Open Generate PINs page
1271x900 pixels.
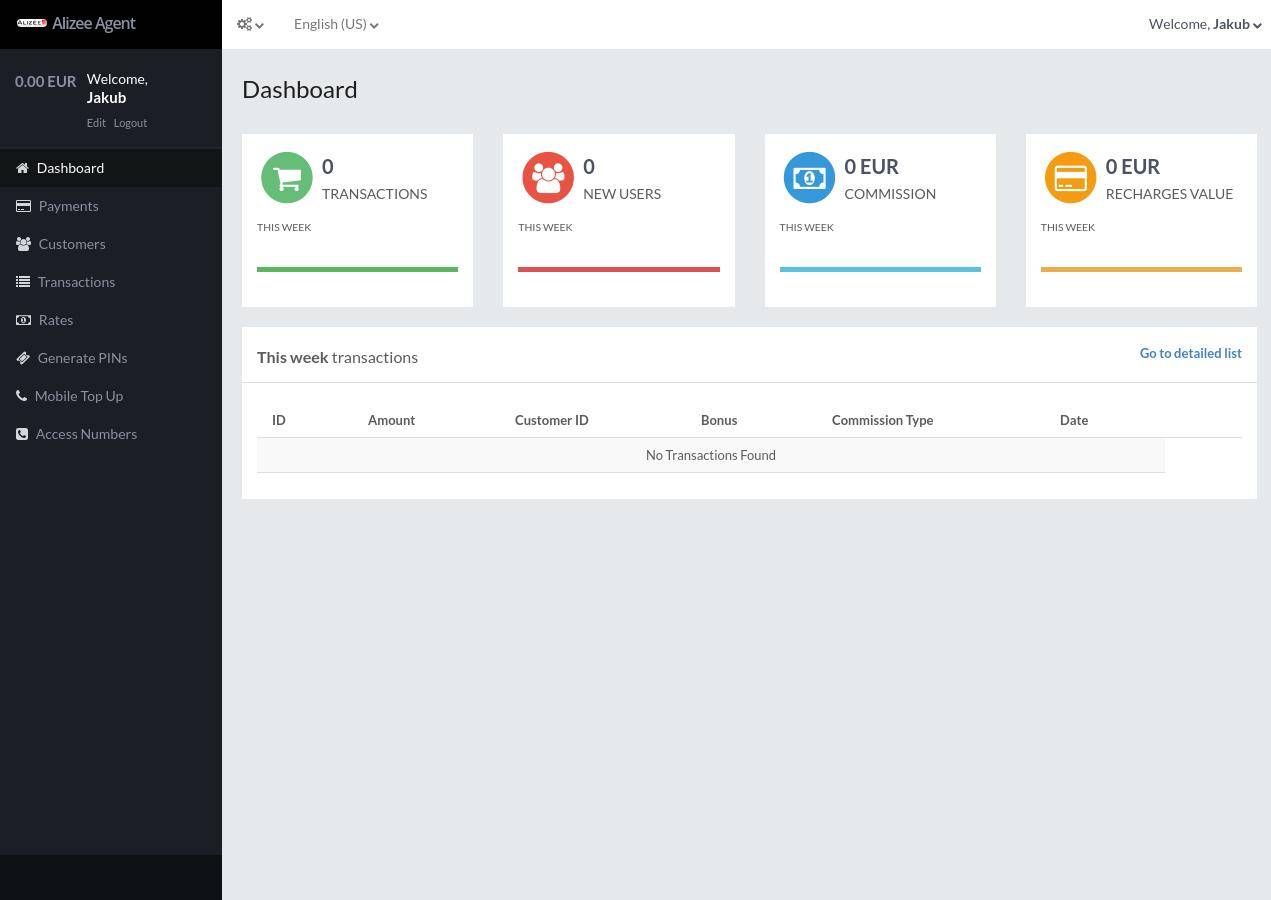pos(111,358)
